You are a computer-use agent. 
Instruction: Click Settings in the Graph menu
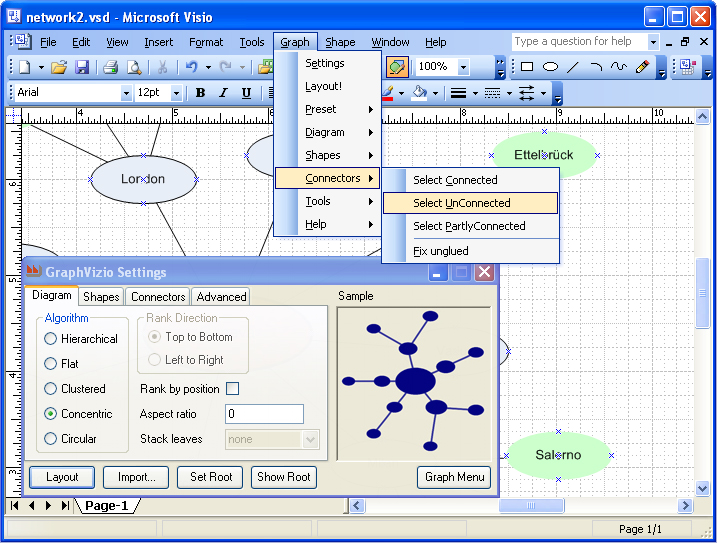[327, 63]
